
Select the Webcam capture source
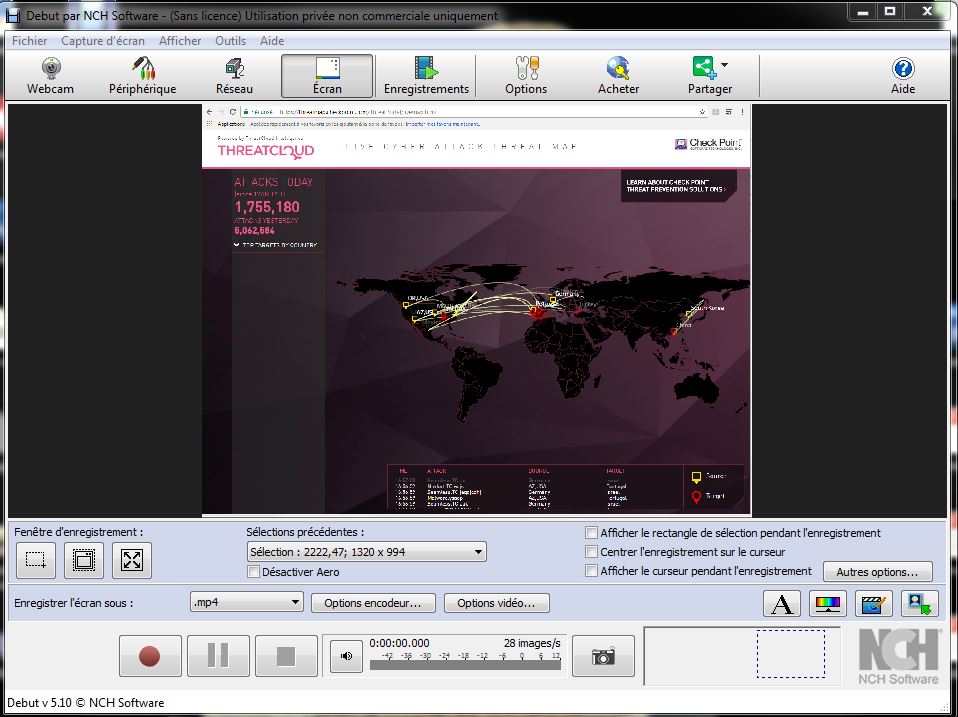pyautogui.click(x=50, y=76)
